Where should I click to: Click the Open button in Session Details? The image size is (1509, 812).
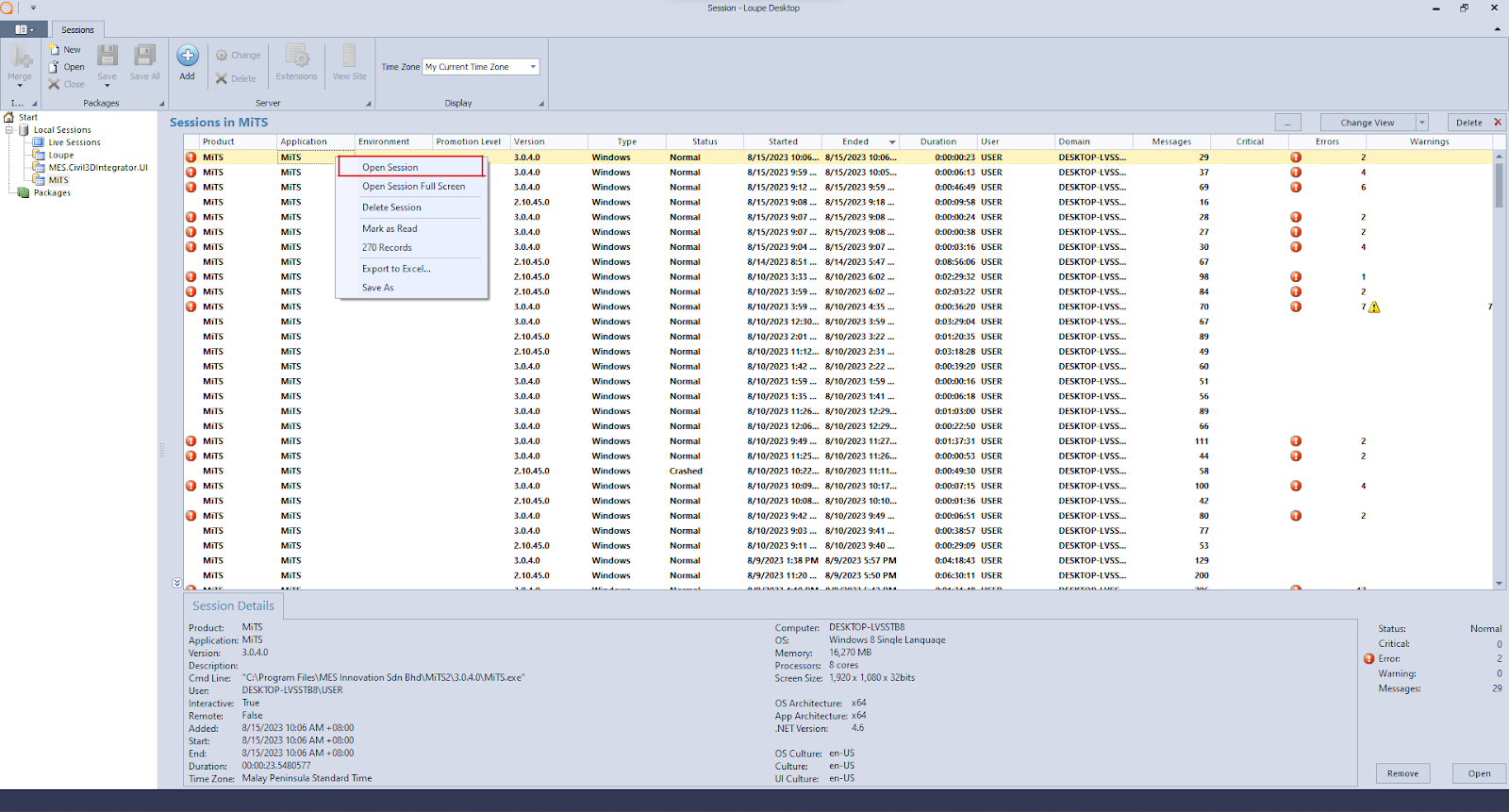(1479, 773)
